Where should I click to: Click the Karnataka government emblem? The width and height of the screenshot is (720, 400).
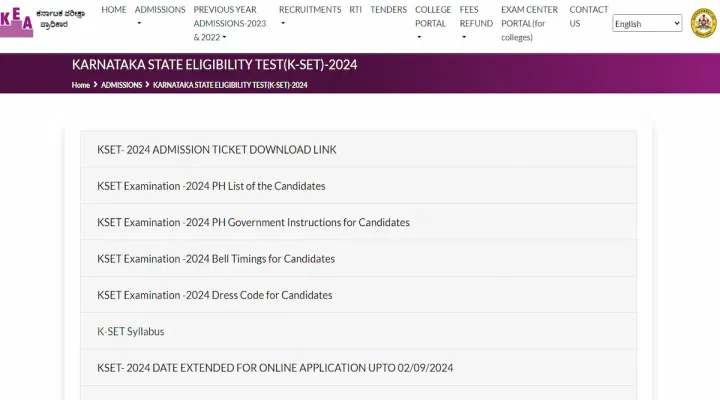[703, 23]
